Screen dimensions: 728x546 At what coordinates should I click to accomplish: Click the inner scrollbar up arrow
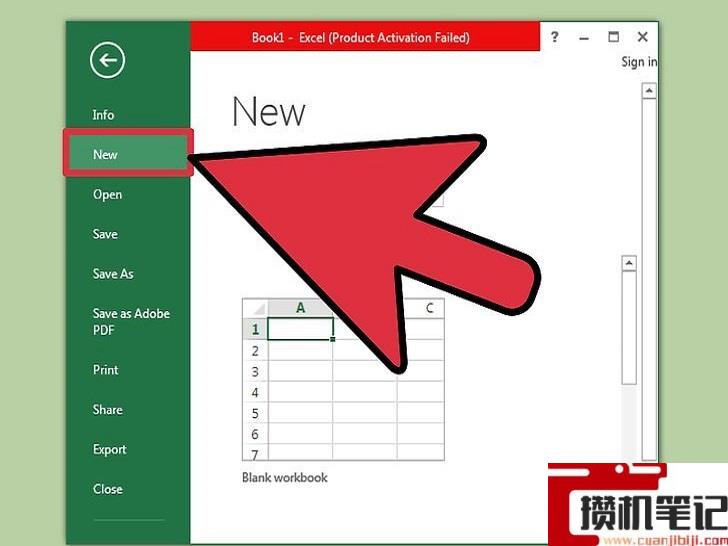(x=629, y=263)
